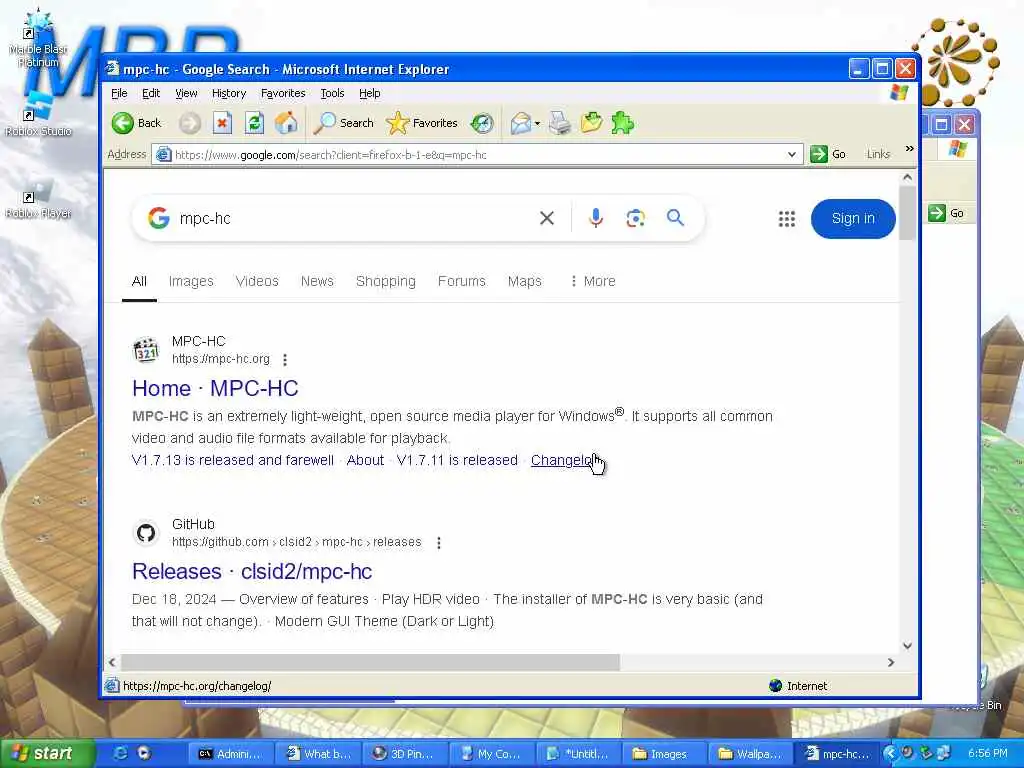Click the Refresh page icon
Viewport: 1024px width, 768px height.
(254, 123)
